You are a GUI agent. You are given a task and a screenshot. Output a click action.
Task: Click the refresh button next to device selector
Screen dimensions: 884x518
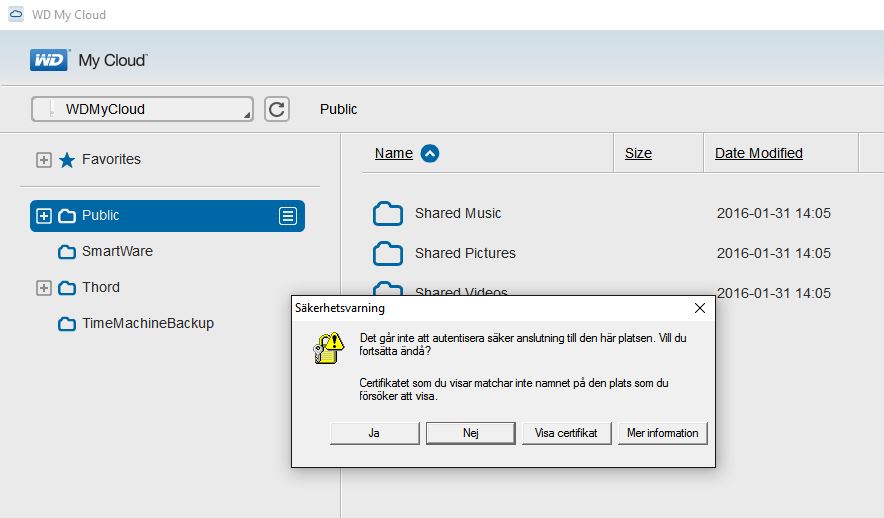pos(277,109)
